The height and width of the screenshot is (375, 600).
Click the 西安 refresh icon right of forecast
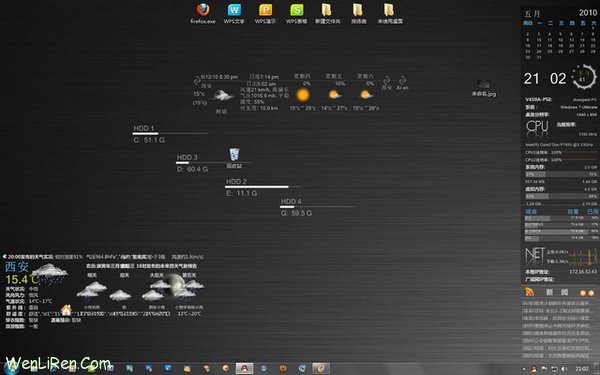386,80
